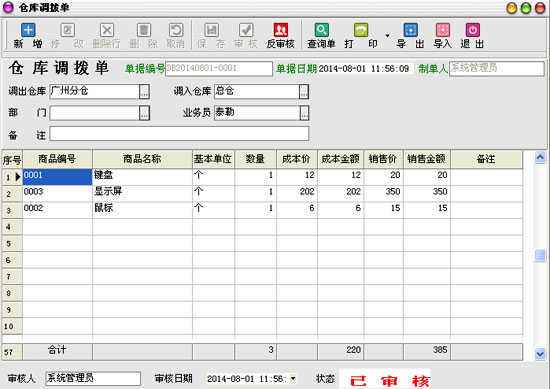
Task: Select the product code cell 0003
Action: tap(57, 193)
